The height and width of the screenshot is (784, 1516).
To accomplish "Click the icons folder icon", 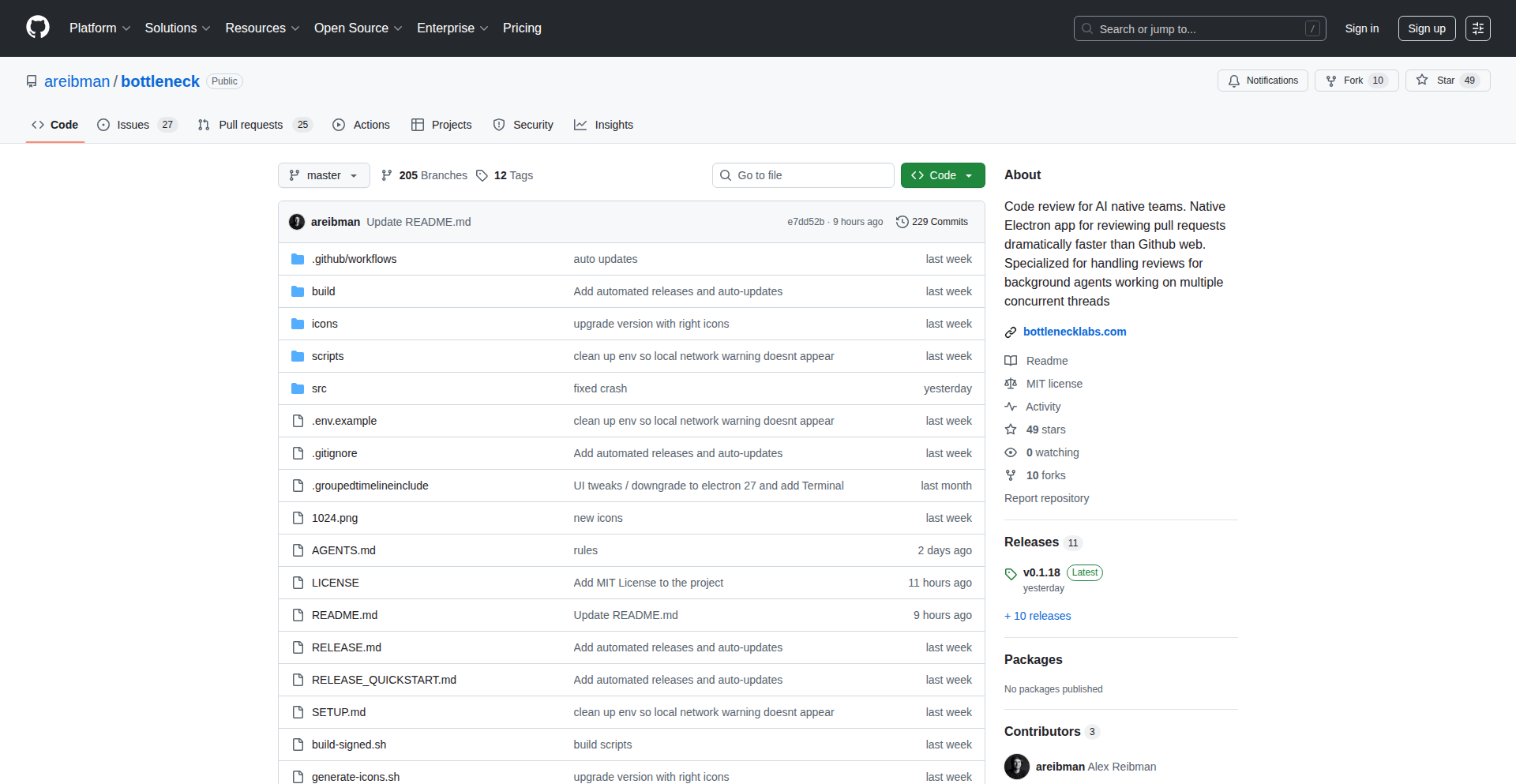I will pyautogui.click(x=298, y=324).
